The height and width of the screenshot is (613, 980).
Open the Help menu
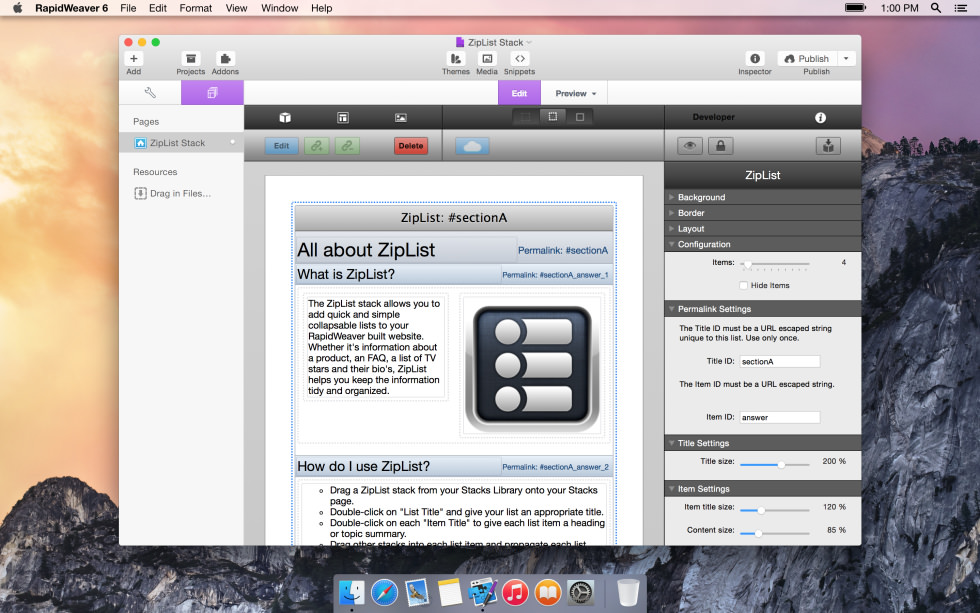[x=321, y=8]
